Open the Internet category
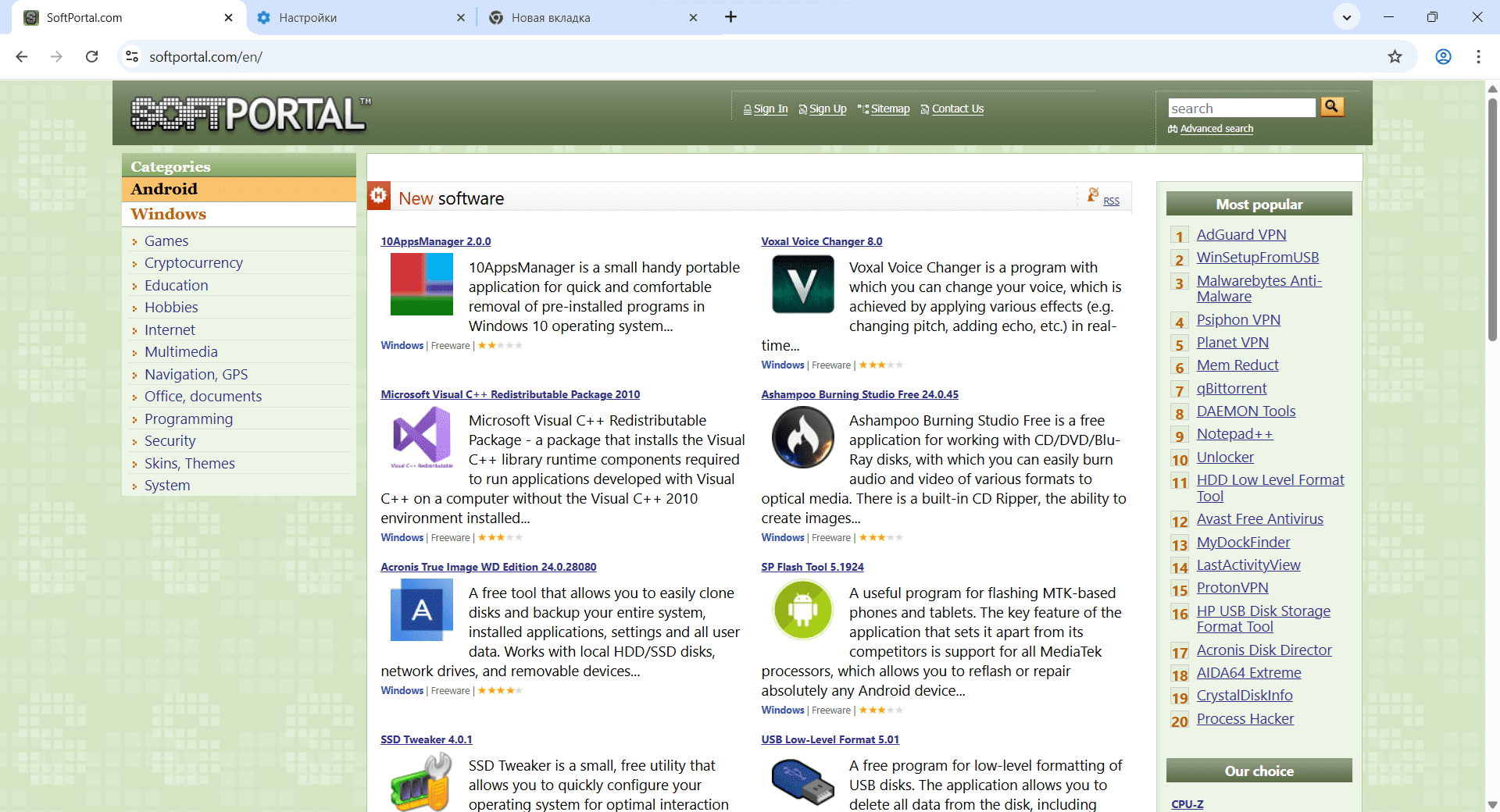This screenshot has width=1500, height=812. (x=170, y=330)
